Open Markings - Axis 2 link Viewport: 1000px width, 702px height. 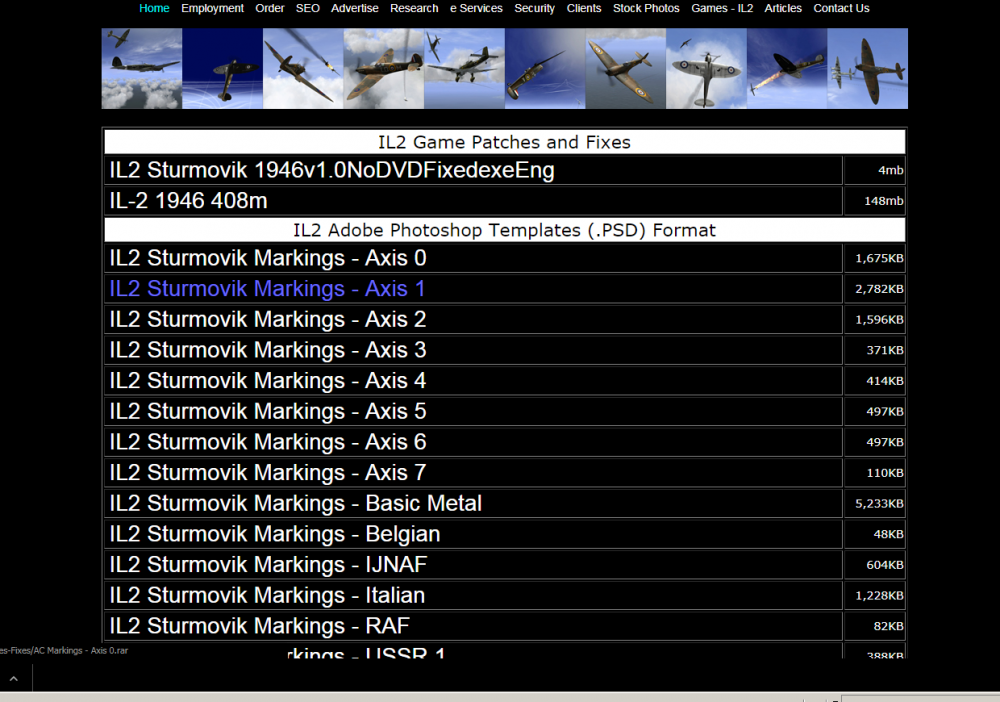[x=268, y=319]
